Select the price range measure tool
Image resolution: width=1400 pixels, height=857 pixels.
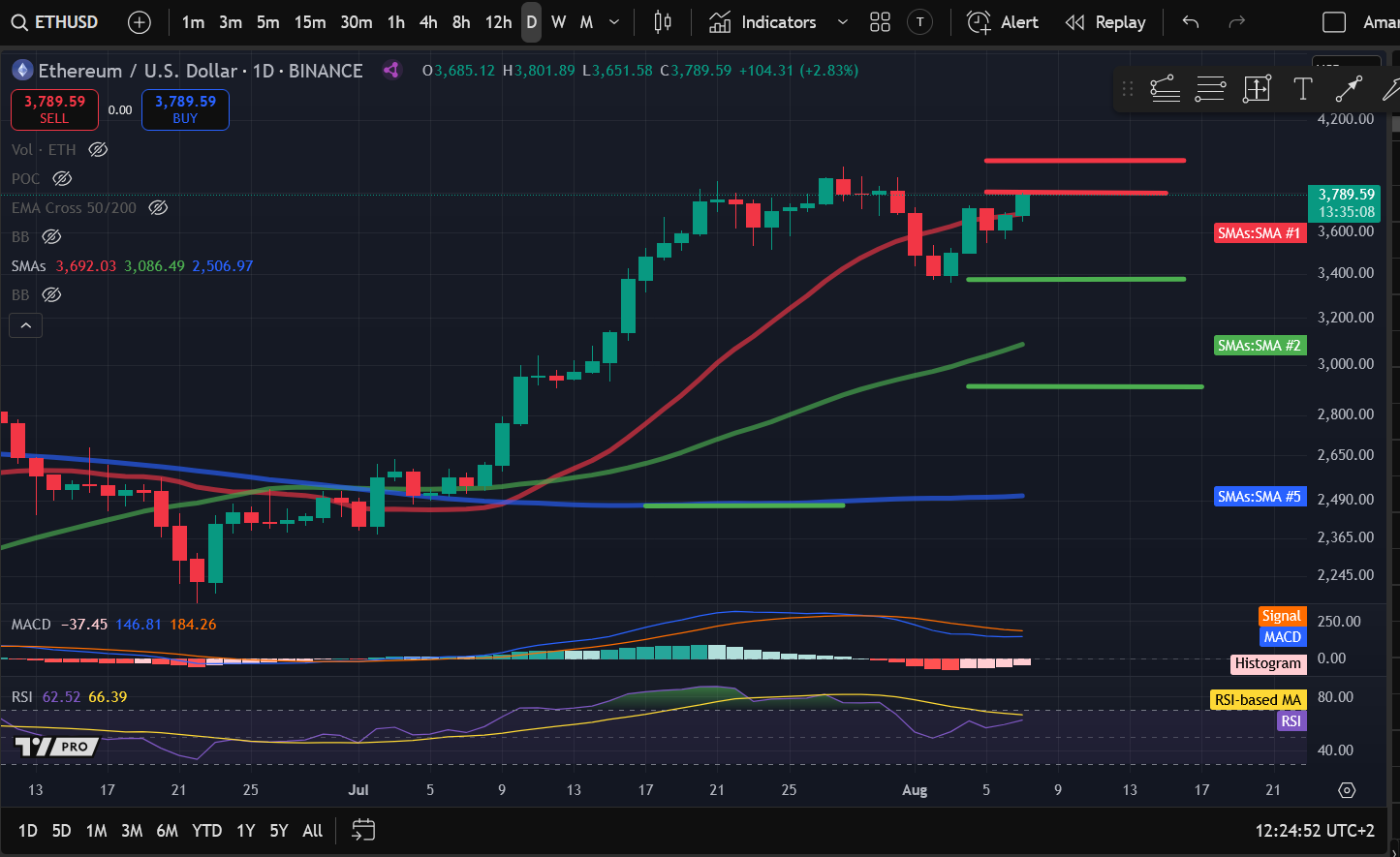[x=1257, y=89]
